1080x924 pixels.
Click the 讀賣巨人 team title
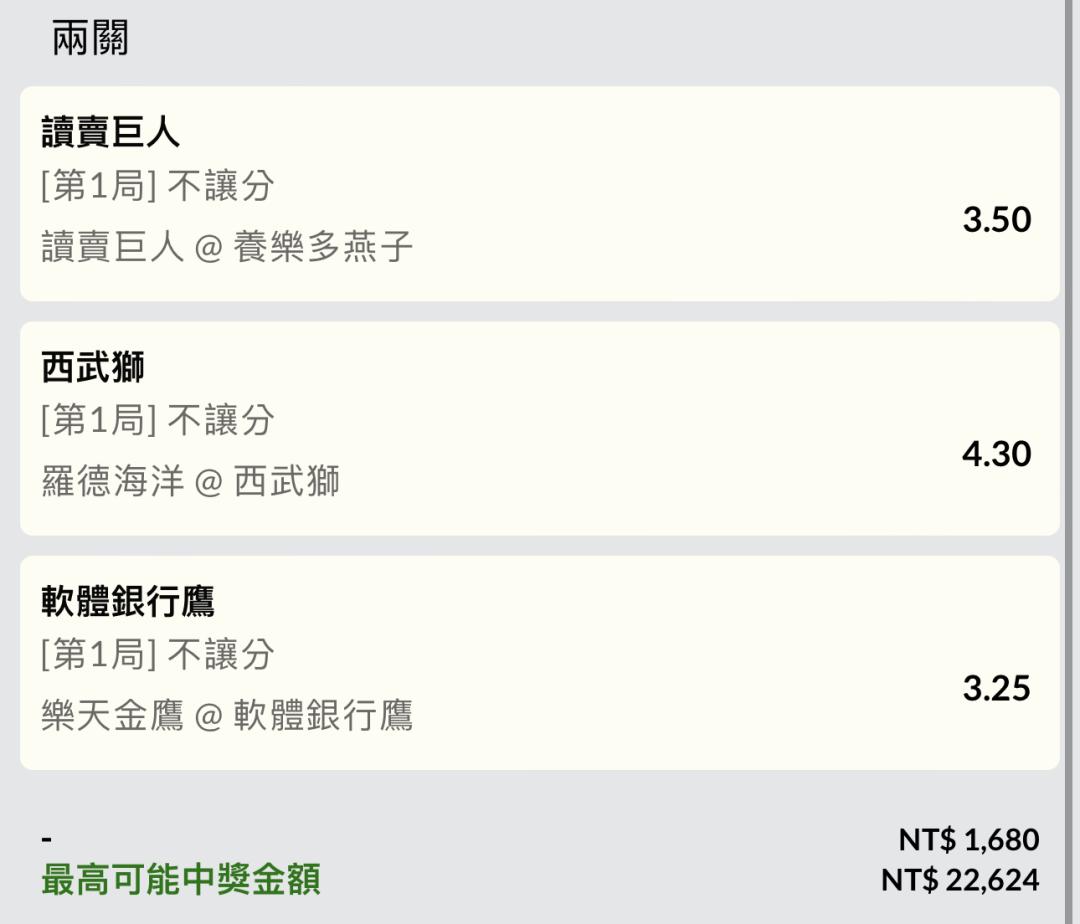point(110,132)
